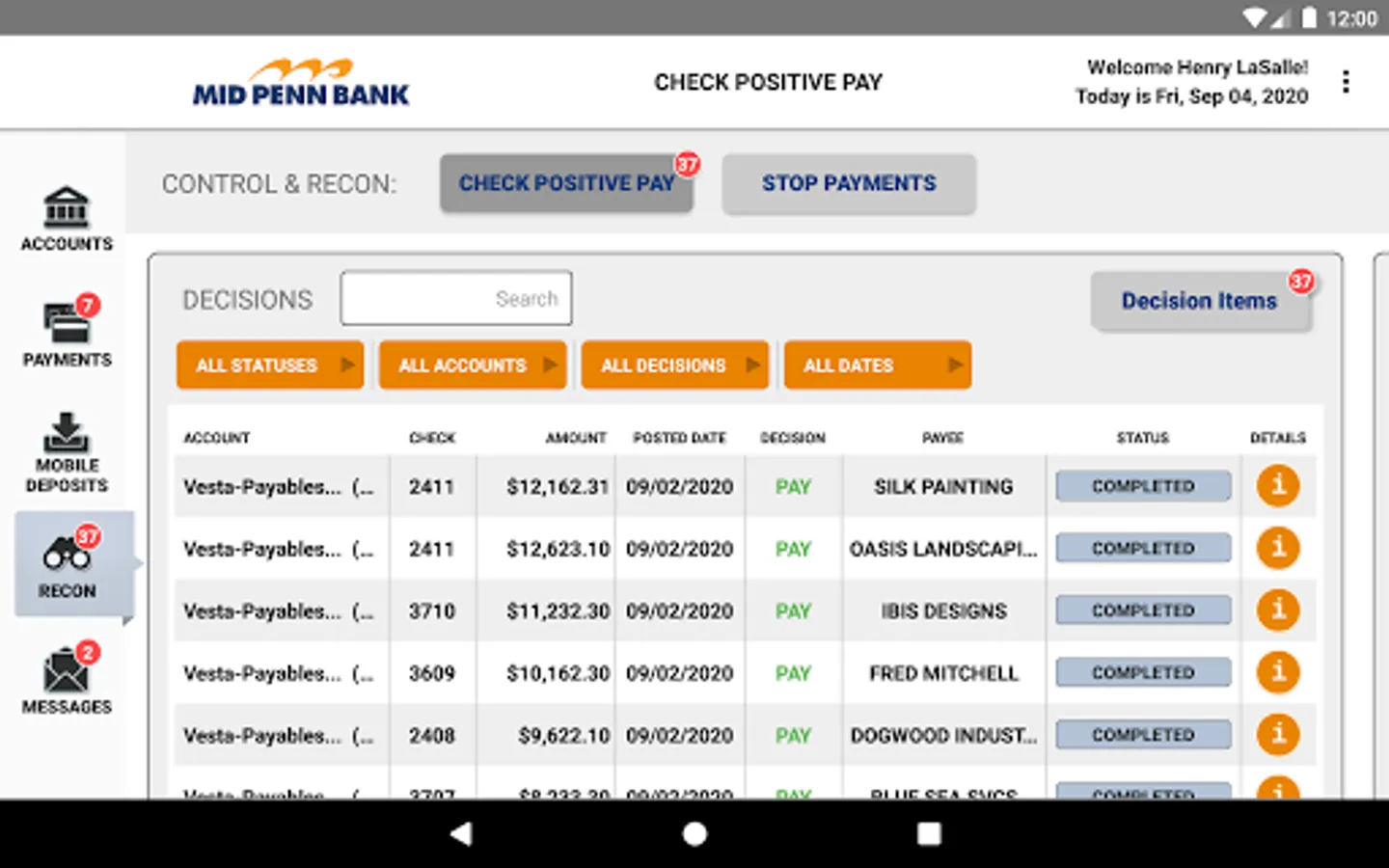The height and width of the screenshot is (868, 1389).
Task: Select check number 3609
Action: click(431, 673)
